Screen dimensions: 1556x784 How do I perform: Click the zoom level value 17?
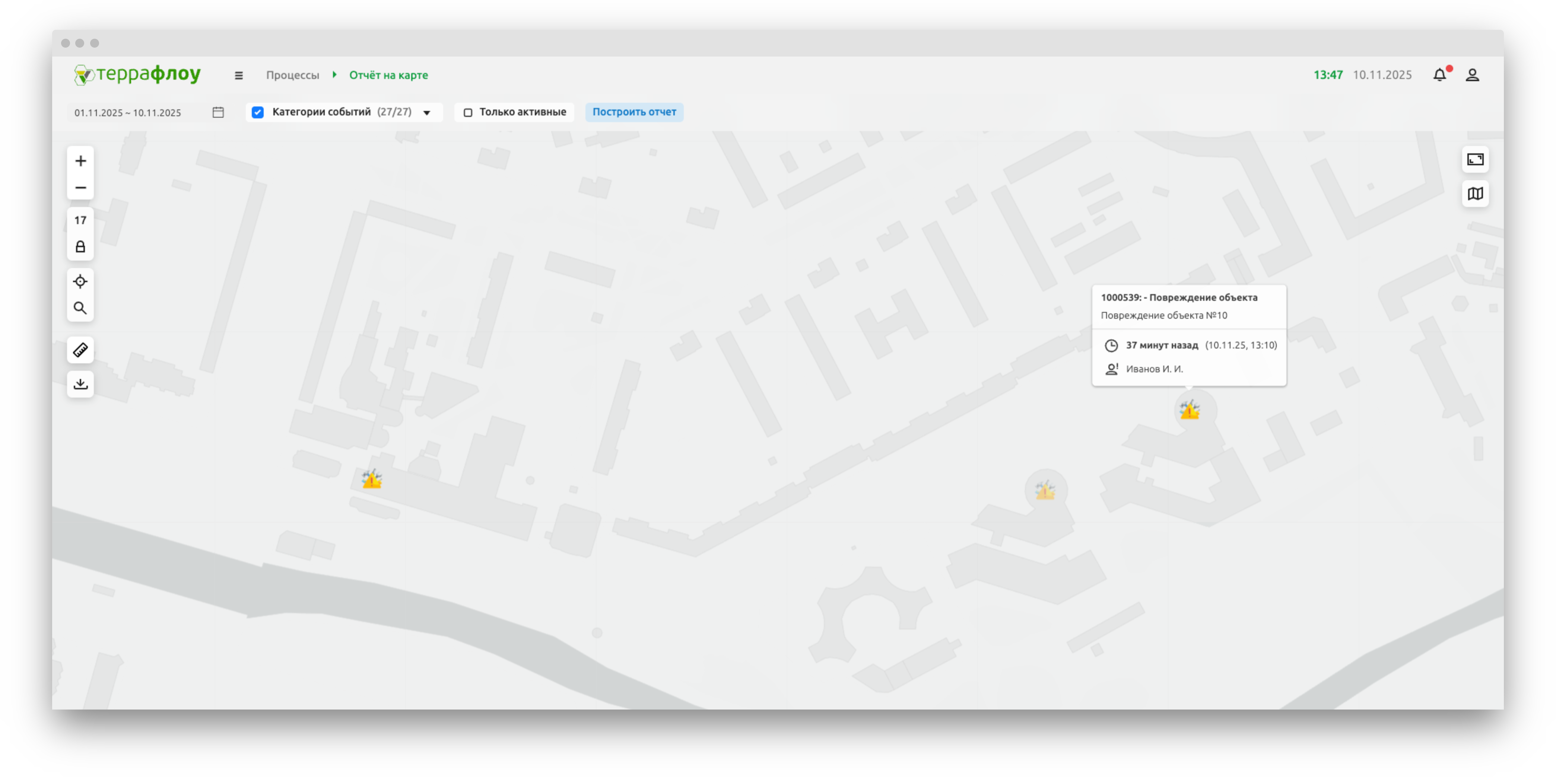point(80,220)
